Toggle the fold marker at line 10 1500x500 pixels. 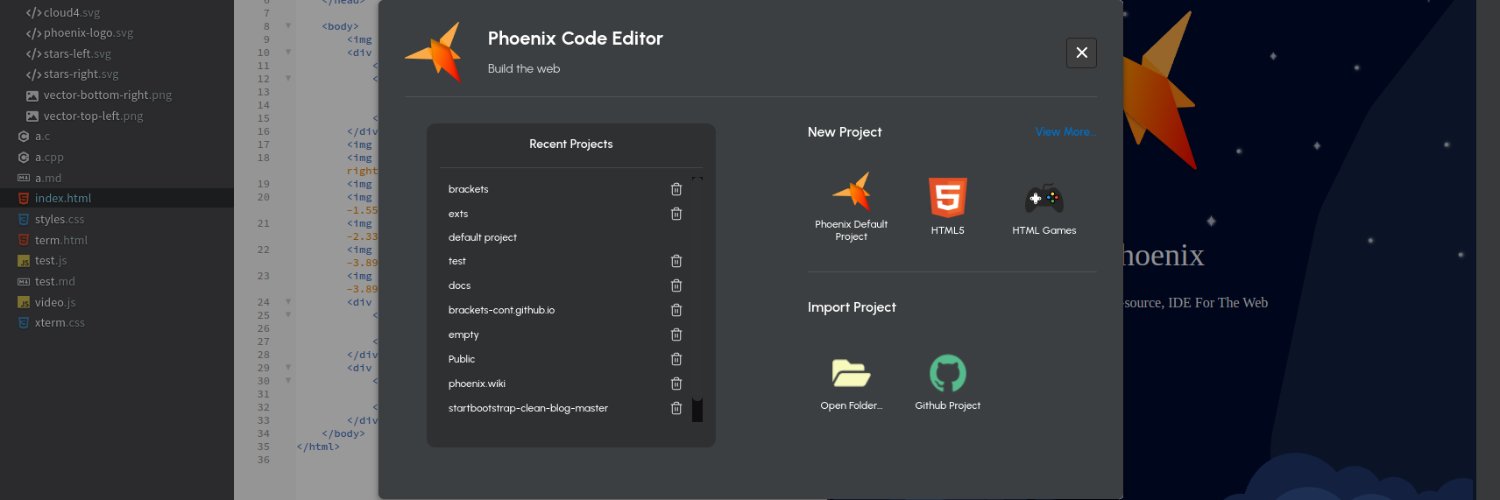click(x=288, y=52)
